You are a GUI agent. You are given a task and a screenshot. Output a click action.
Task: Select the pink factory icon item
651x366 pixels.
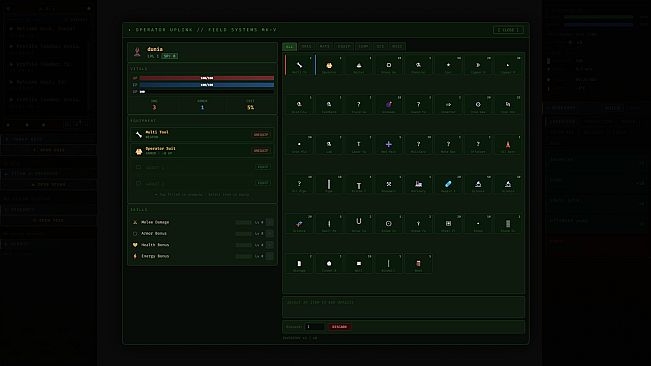tap(418, 184)
